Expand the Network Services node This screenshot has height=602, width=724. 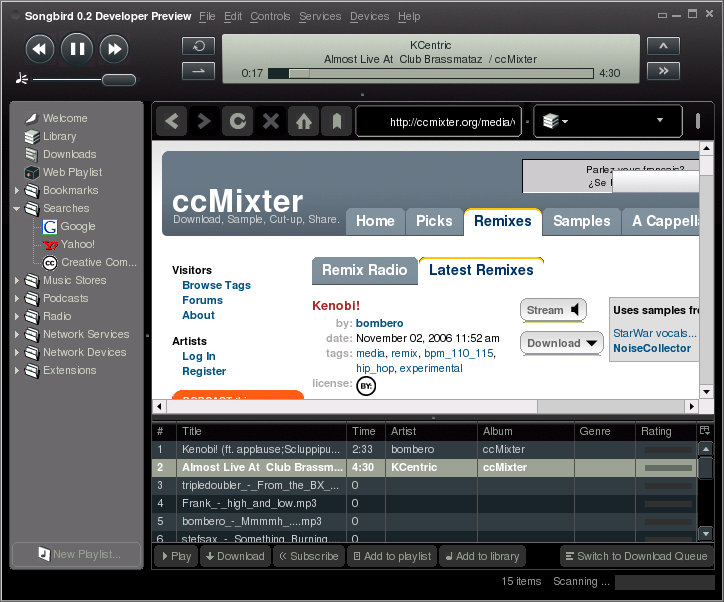pos(17,334)
